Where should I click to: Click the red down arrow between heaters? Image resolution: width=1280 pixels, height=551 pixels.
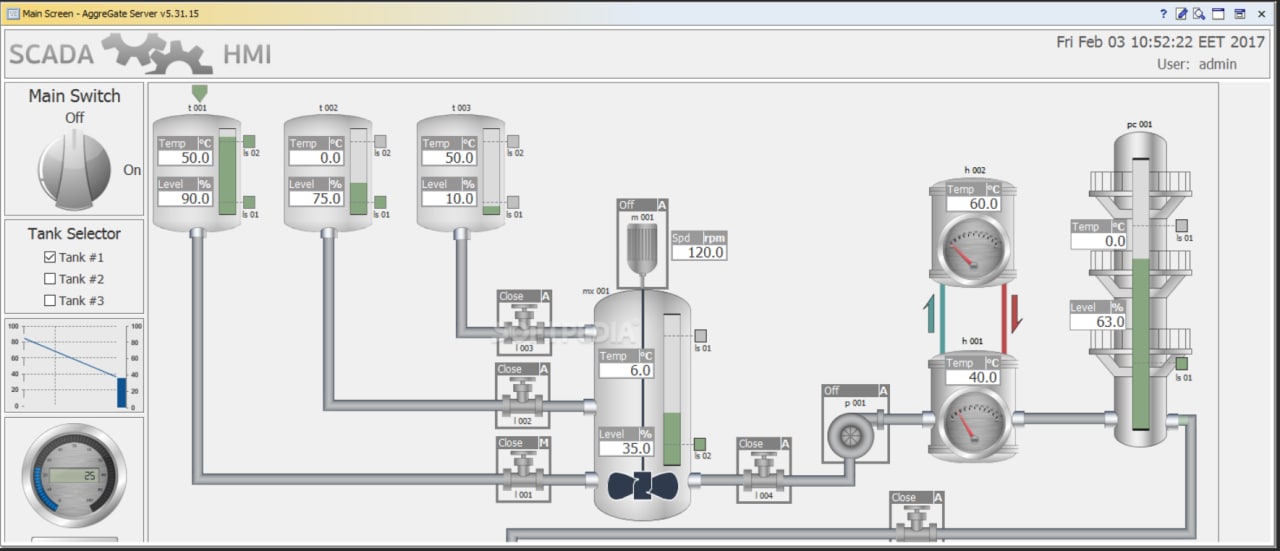(1016, 314)
